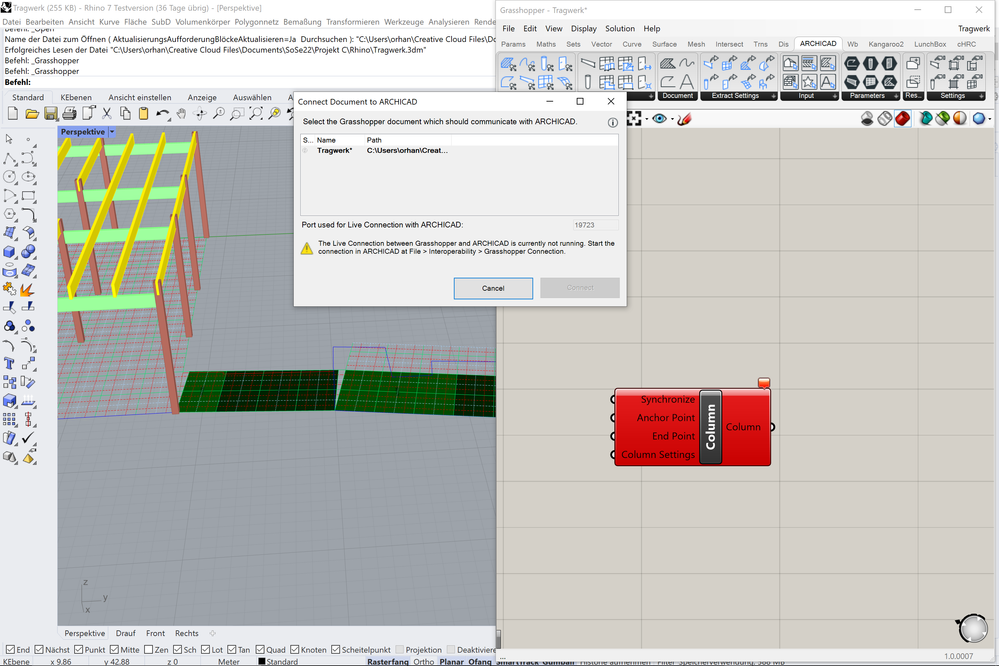Toggle the Mitte osnap checkbox
Screen dimensions: 999x666
tap(114, 649)
